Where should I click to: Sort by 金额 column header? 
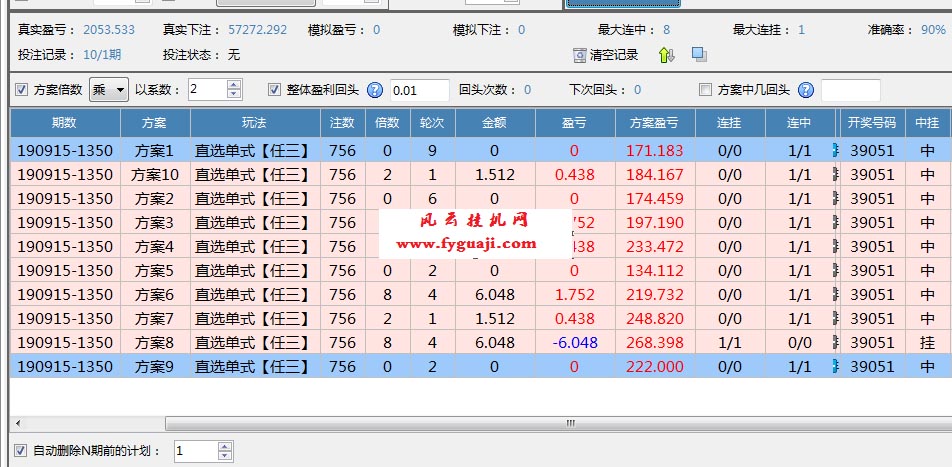click(495, 123)
